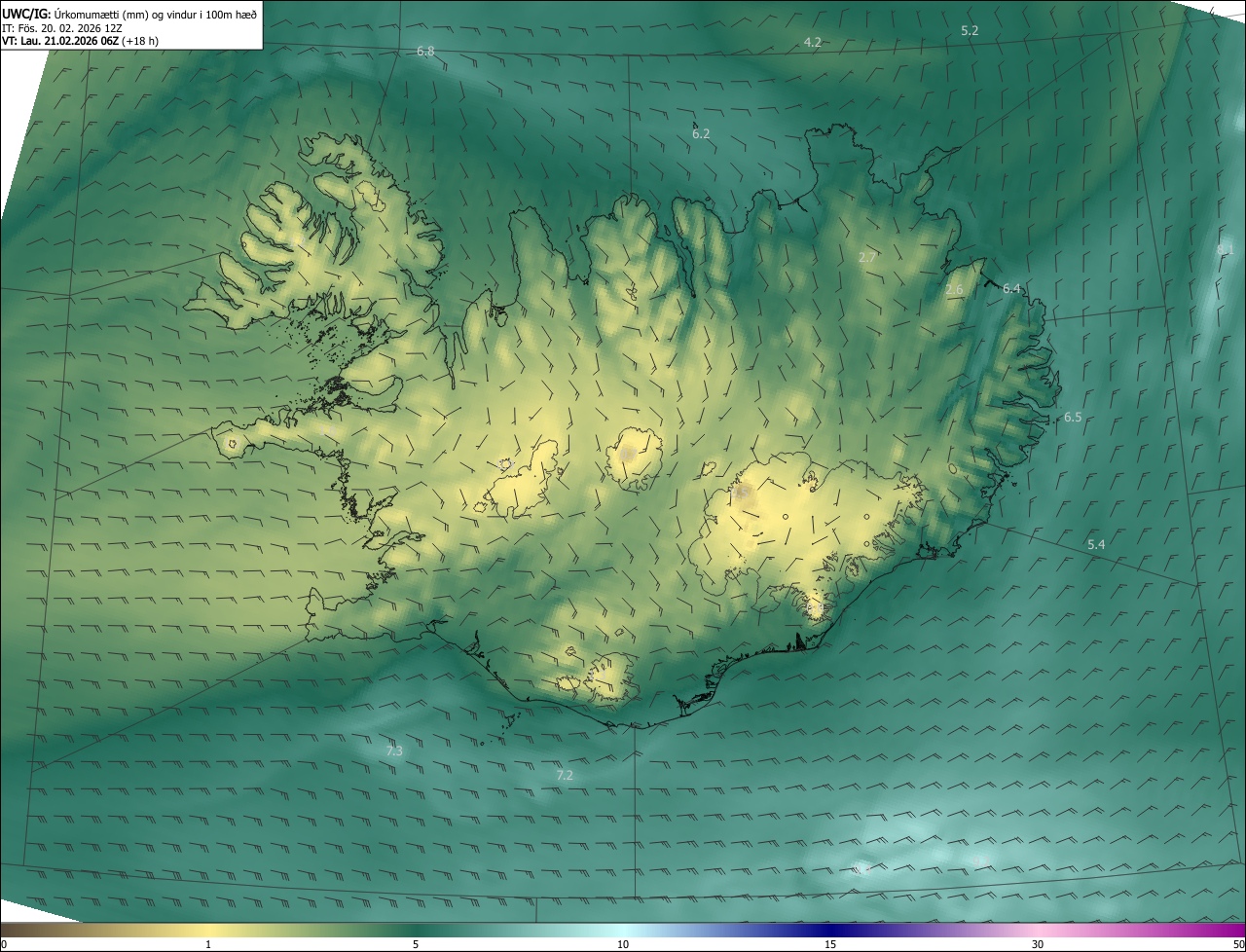Click the 6.4 value label on the map
Screen dimensions: 1246x952
pyautogui.click(x=1012, y=289)
